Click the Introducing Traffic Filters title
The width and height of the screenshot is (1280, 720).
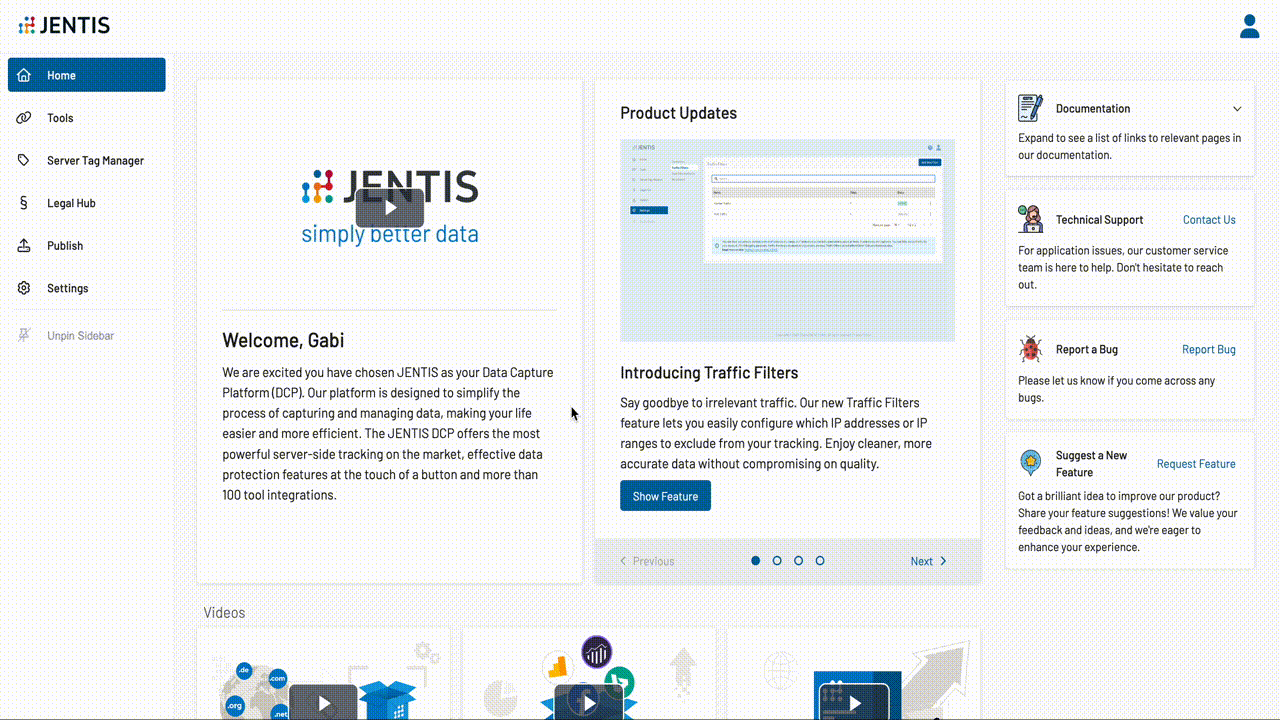[x=709, y=373]
